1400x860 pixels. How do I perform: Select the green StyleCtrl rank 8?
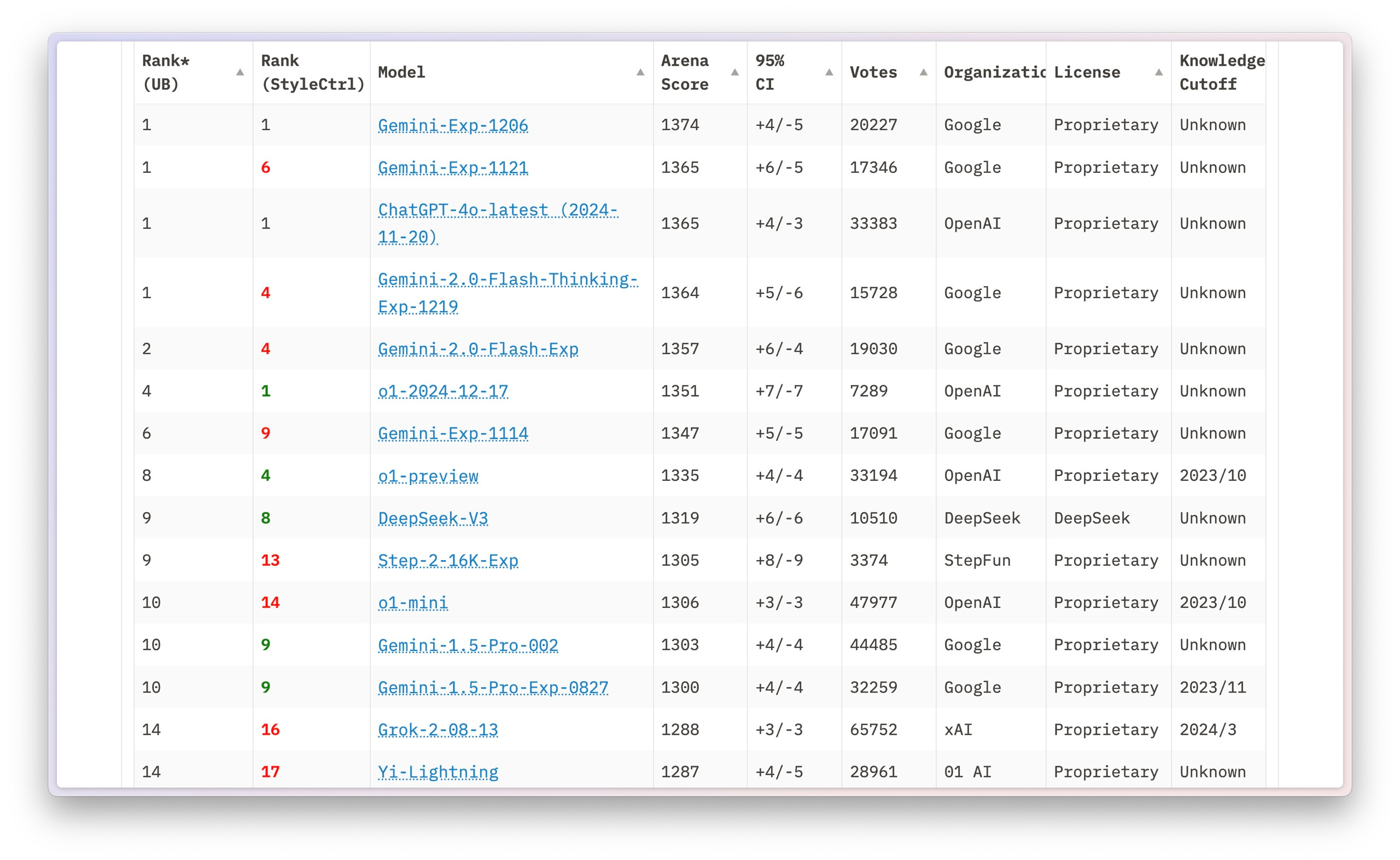[x=265, y=518]
